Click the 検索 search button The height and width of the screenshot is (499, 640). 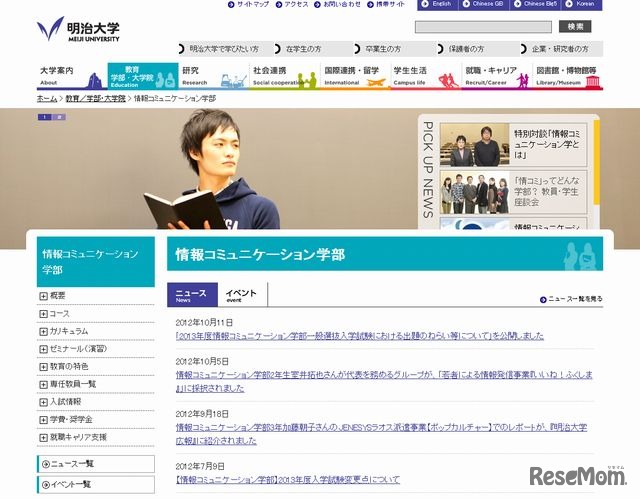(575, 27)
